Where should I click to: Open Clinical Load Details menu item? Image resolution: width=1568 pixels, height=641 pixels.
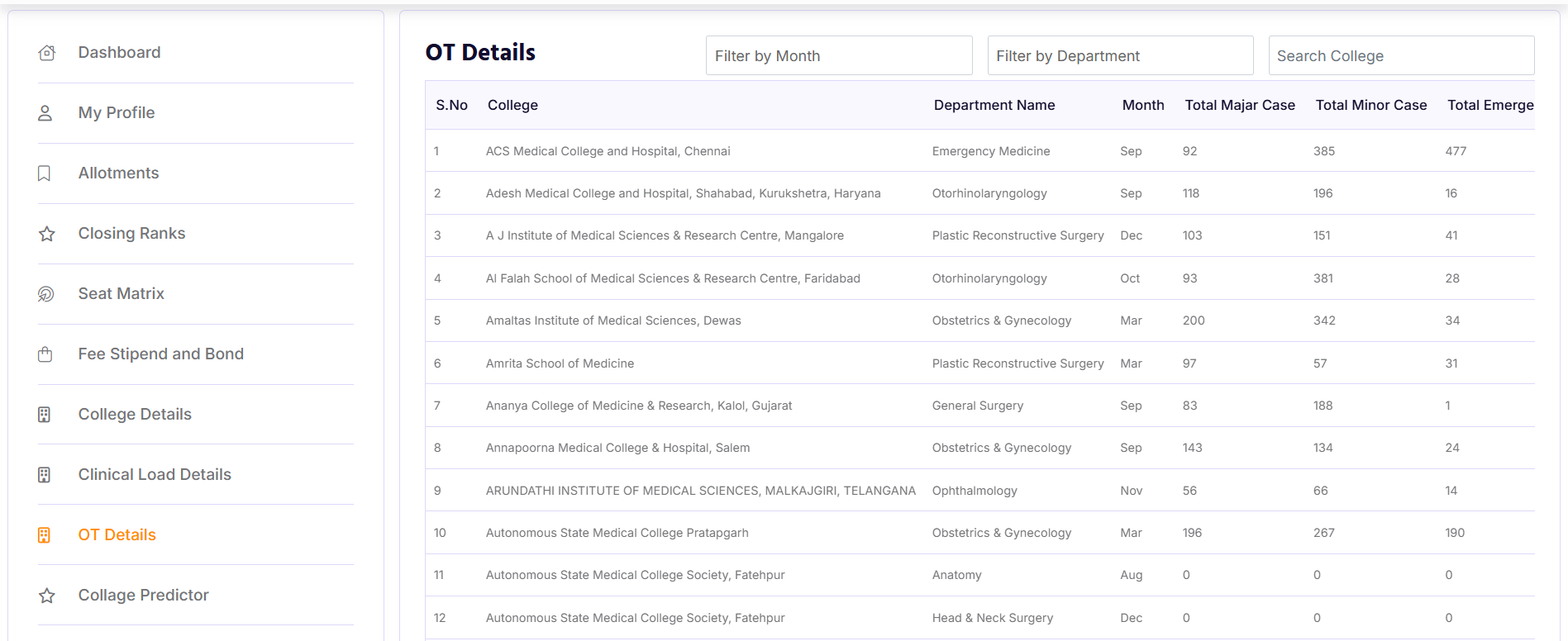pyautogui.click(x=155, y=475)
